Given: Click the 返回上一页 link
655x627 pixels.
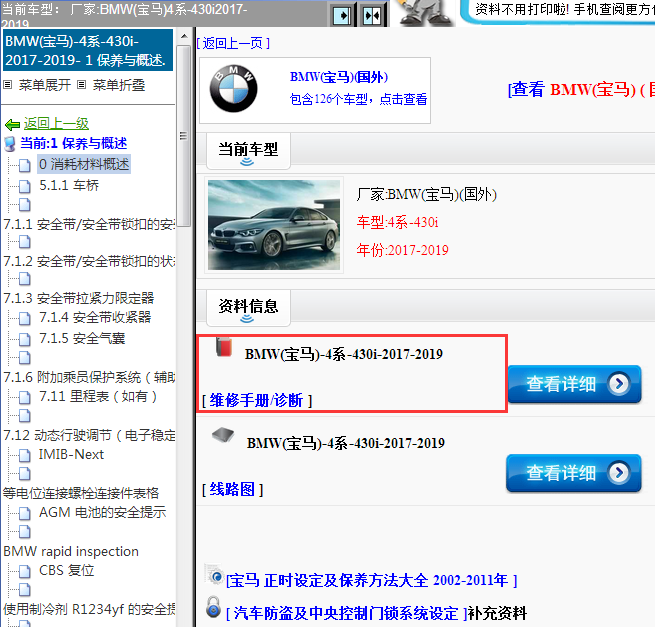Looking at the screenshot, I should 233,43.
